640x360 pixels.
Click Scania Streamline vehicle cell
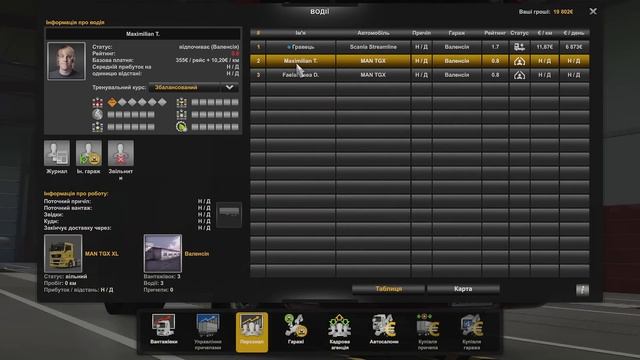tap(373, 47)
